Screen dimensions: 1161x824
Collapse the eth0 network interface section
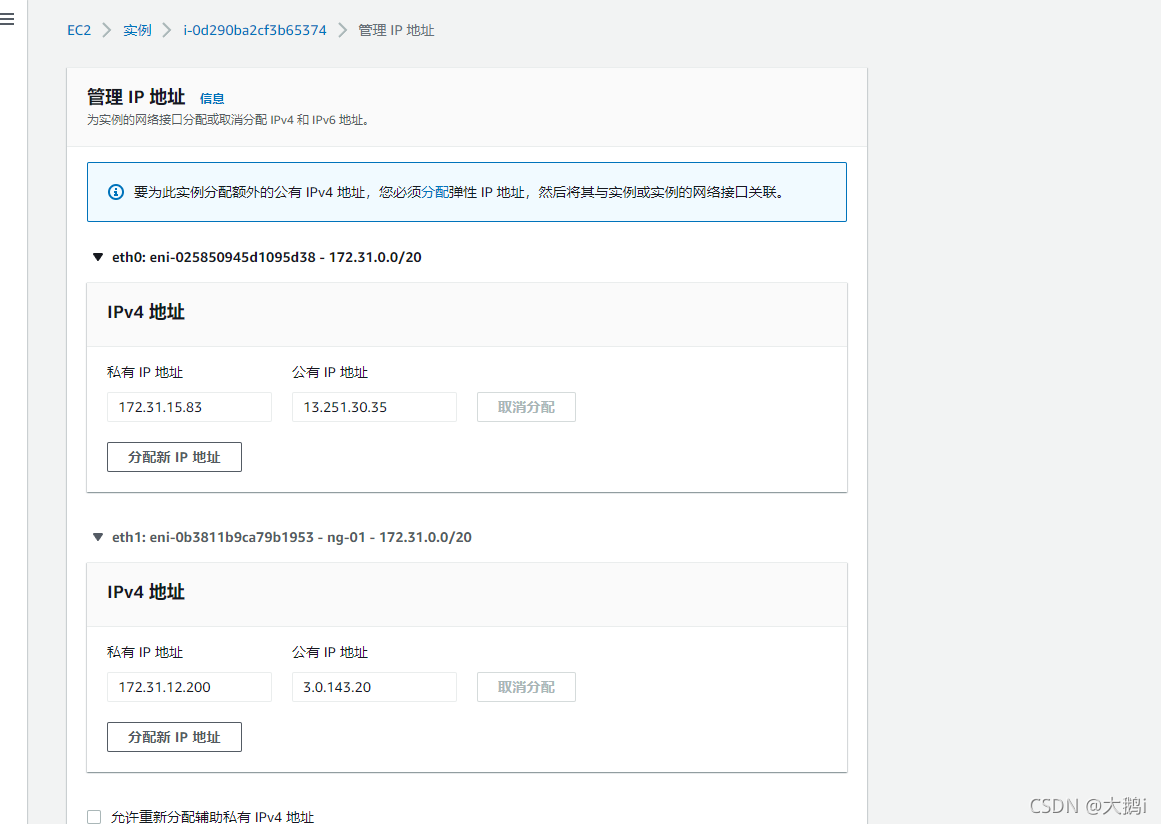pyautogui.click(x=98, y=257)
